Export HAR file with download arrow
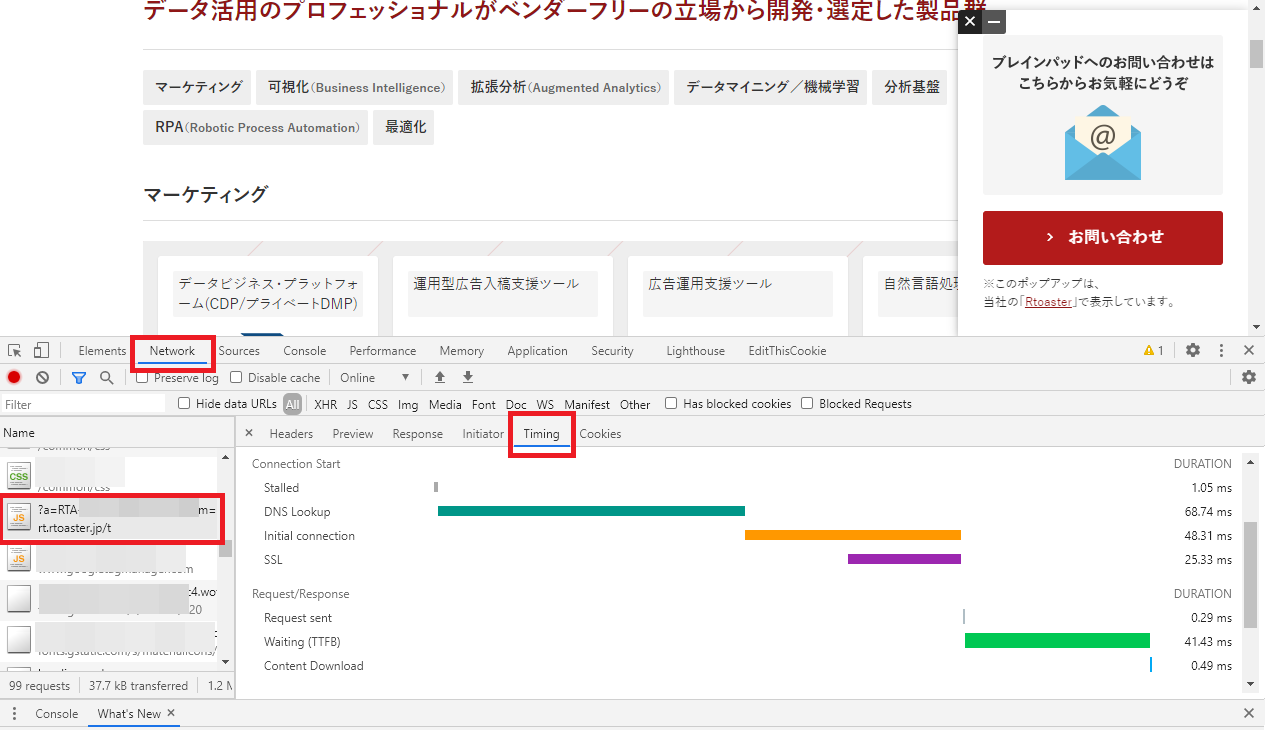This screenshot has width=1265, height=730. pyautogui.click(x=467, y=378)
